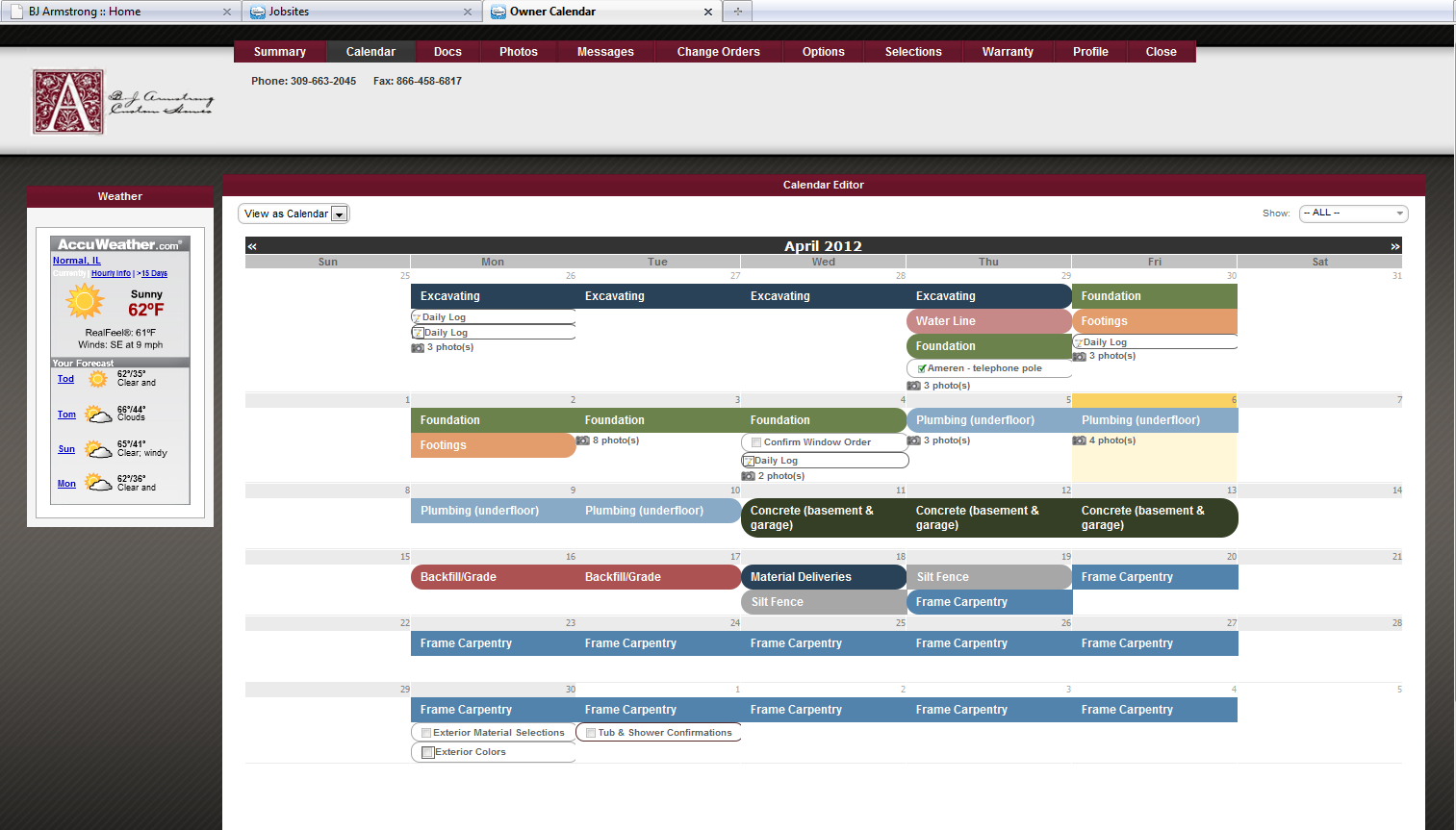Open the Daily Log note icon below Confirm Window Order
Screen dimensions: 1456x830
coord(749,461)
